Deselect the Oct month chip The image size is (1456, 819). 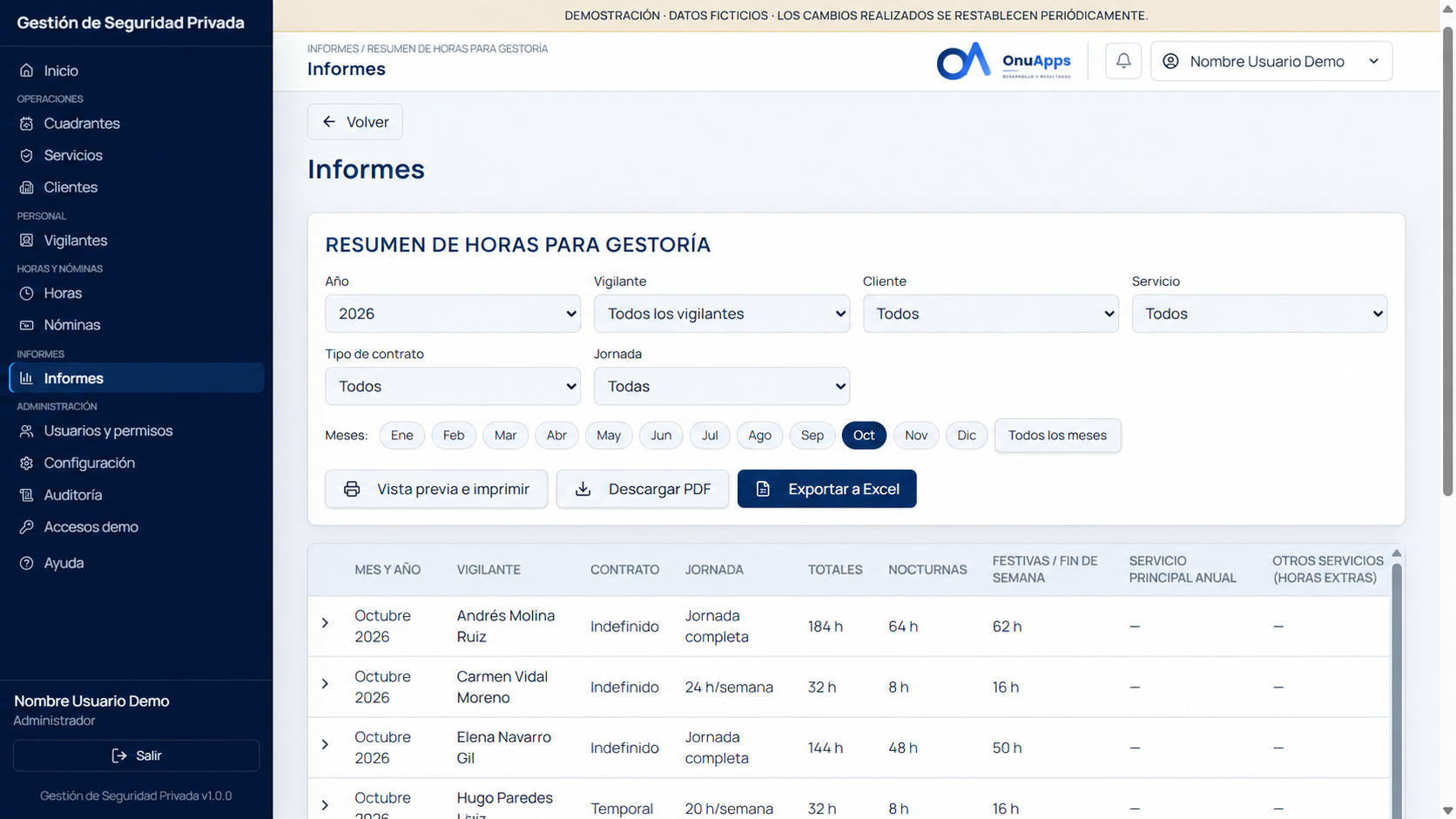coord(864,436)
